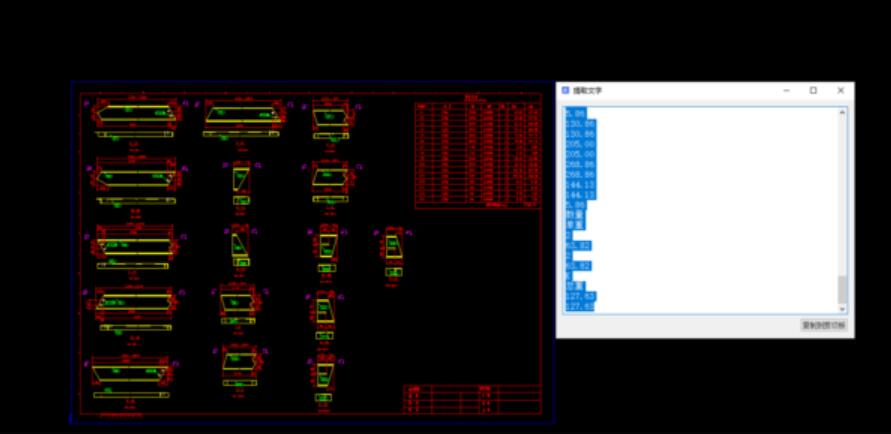Image resolution: width=891 pixels, height=434 pixels.
Task: Click blank white area of extracted text box
Action: coord(716,210)
